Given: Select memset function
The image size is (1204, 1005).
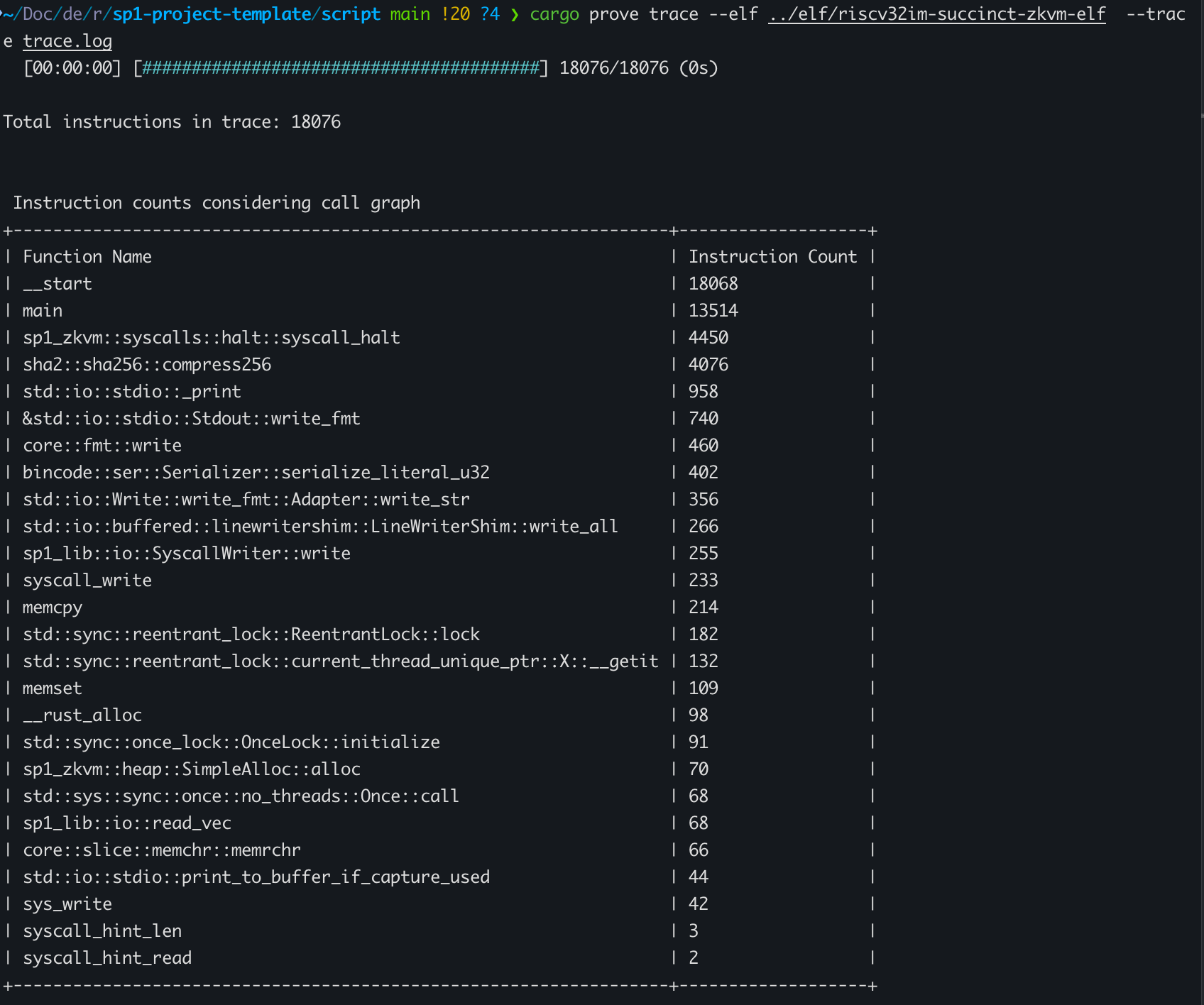Looking at the screenshot, I should click(53, 688).
